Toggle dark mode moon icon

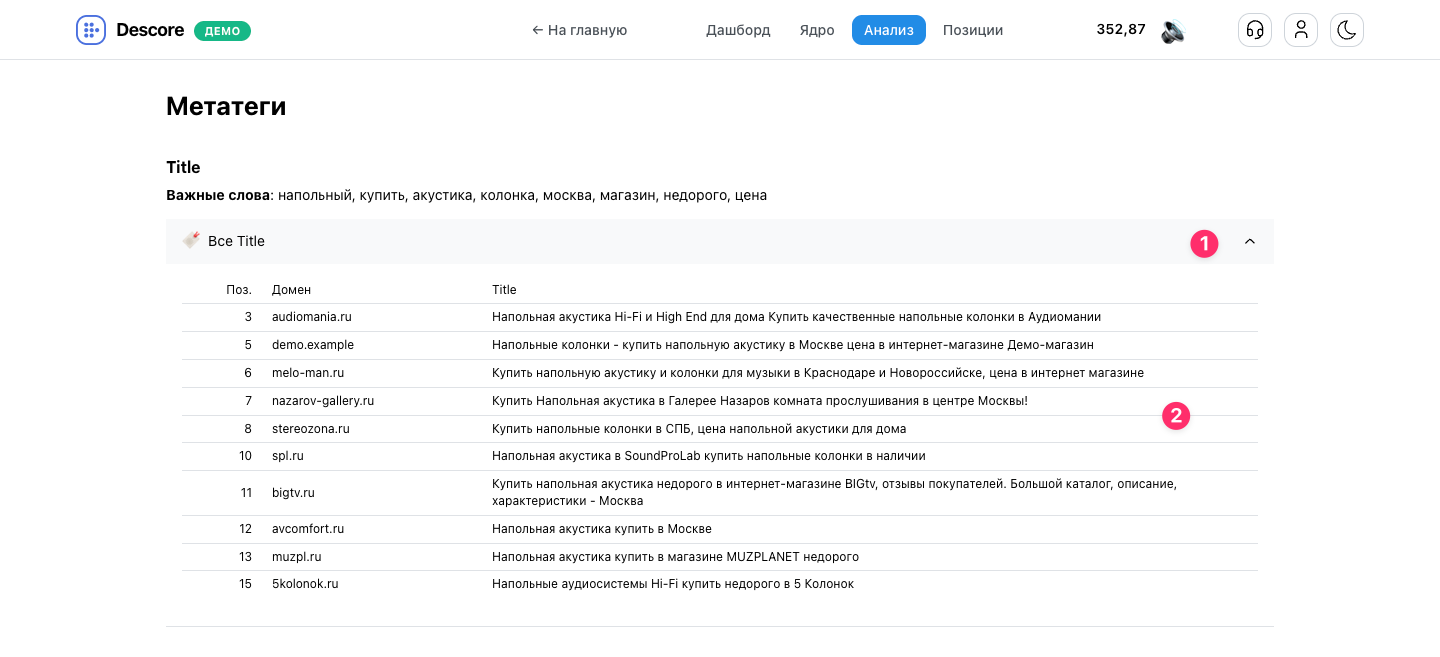1347,30
